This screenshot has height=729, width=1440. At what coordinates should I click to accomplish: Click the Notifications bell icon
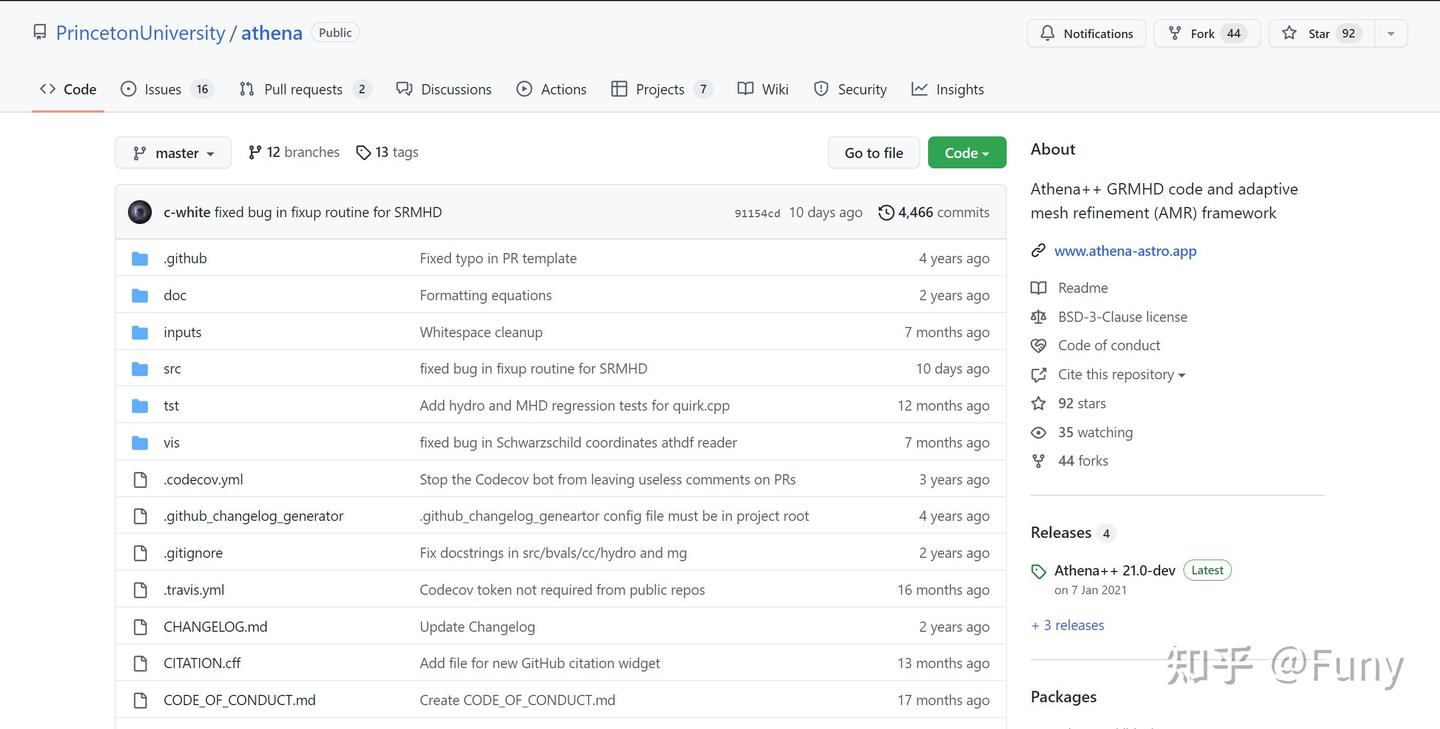pos(1047,33)
